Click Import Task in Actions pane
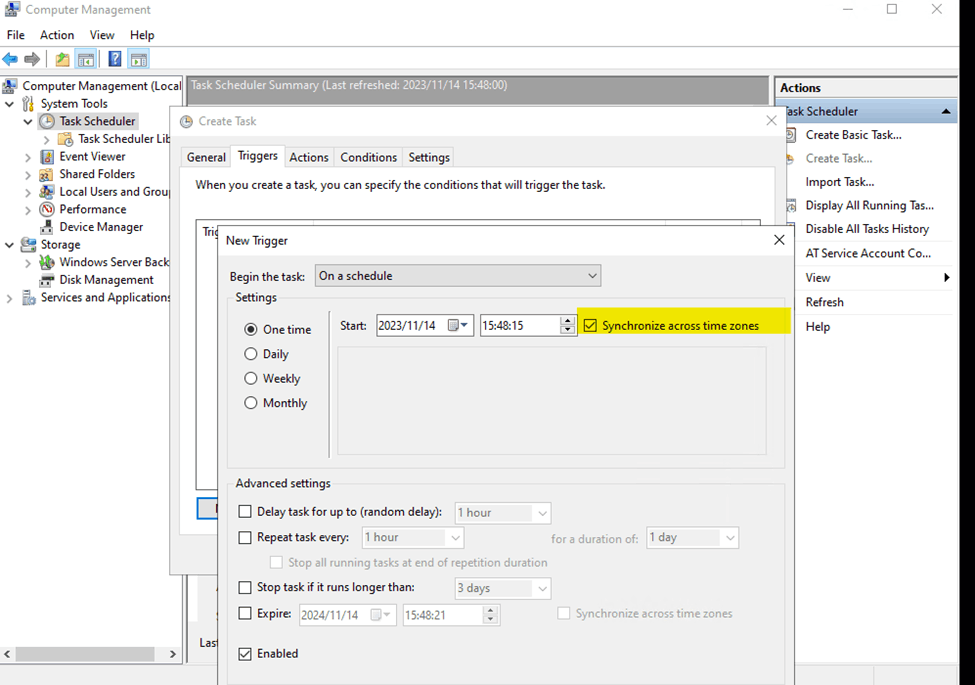 (x=840, y=182)
